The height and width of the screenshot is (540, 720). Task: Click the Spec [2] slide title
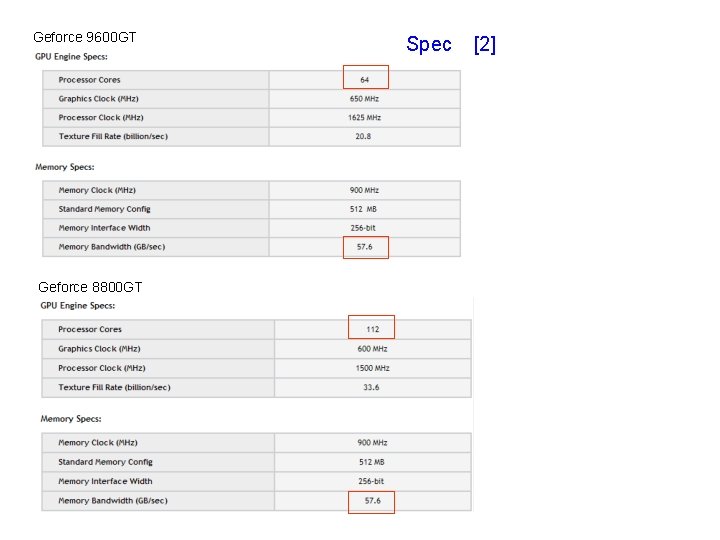(451, 44)
